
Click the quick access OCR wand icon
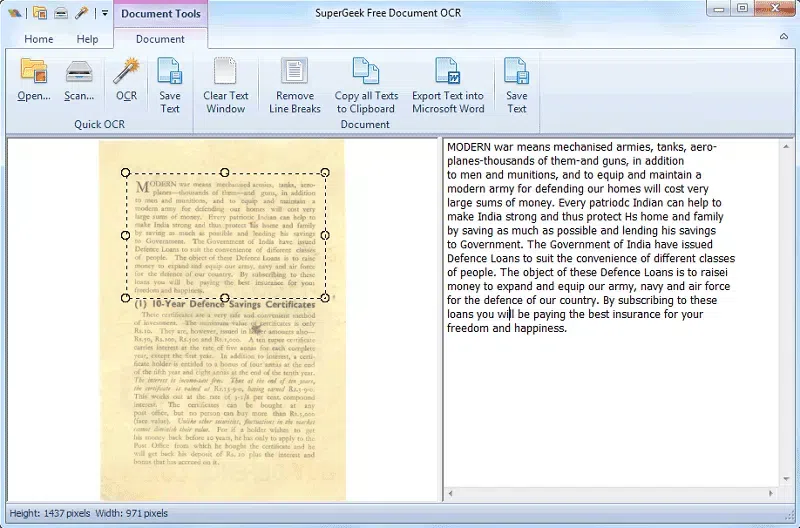point(82,13)
